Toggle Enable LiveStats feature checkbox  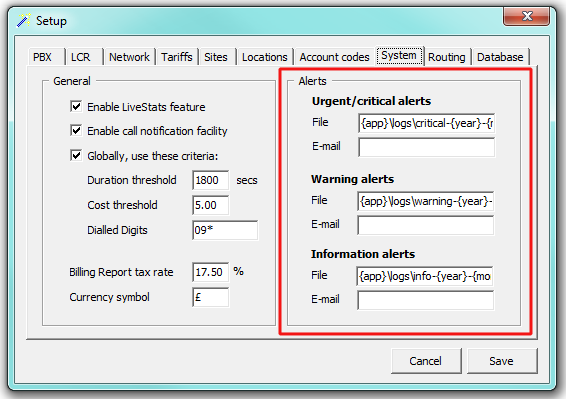pyautogui.click(x=76, y=106)
